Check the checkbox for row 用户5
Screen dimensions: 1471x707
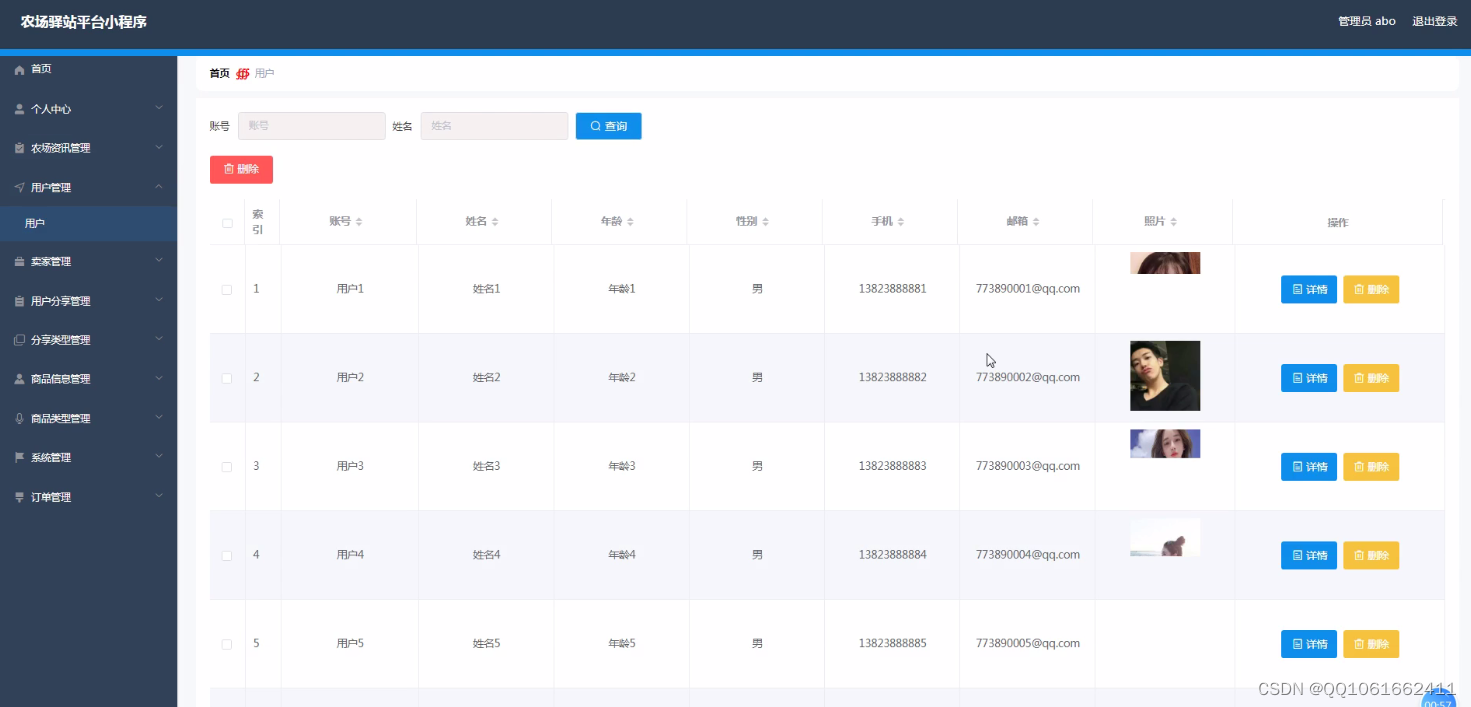(227, 644)
